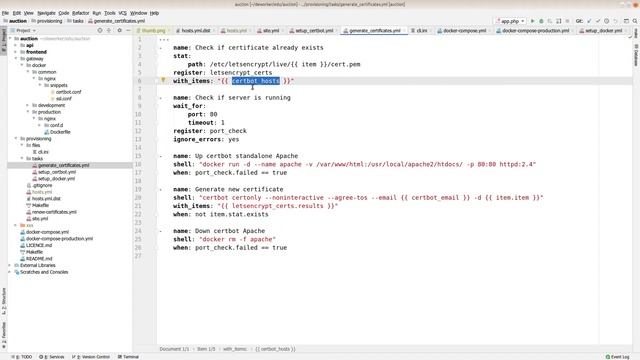Switch to the setup_docker.yml editor tab
640x360 pixels.
pyautogui.click(x=601, y=31)
